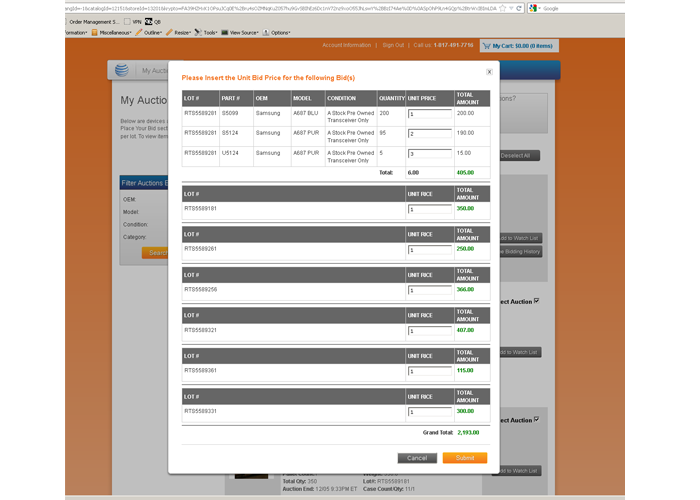700x500 pixels.
Task: Close the bid price dialog with the X
Action: [x=489, y=72]
